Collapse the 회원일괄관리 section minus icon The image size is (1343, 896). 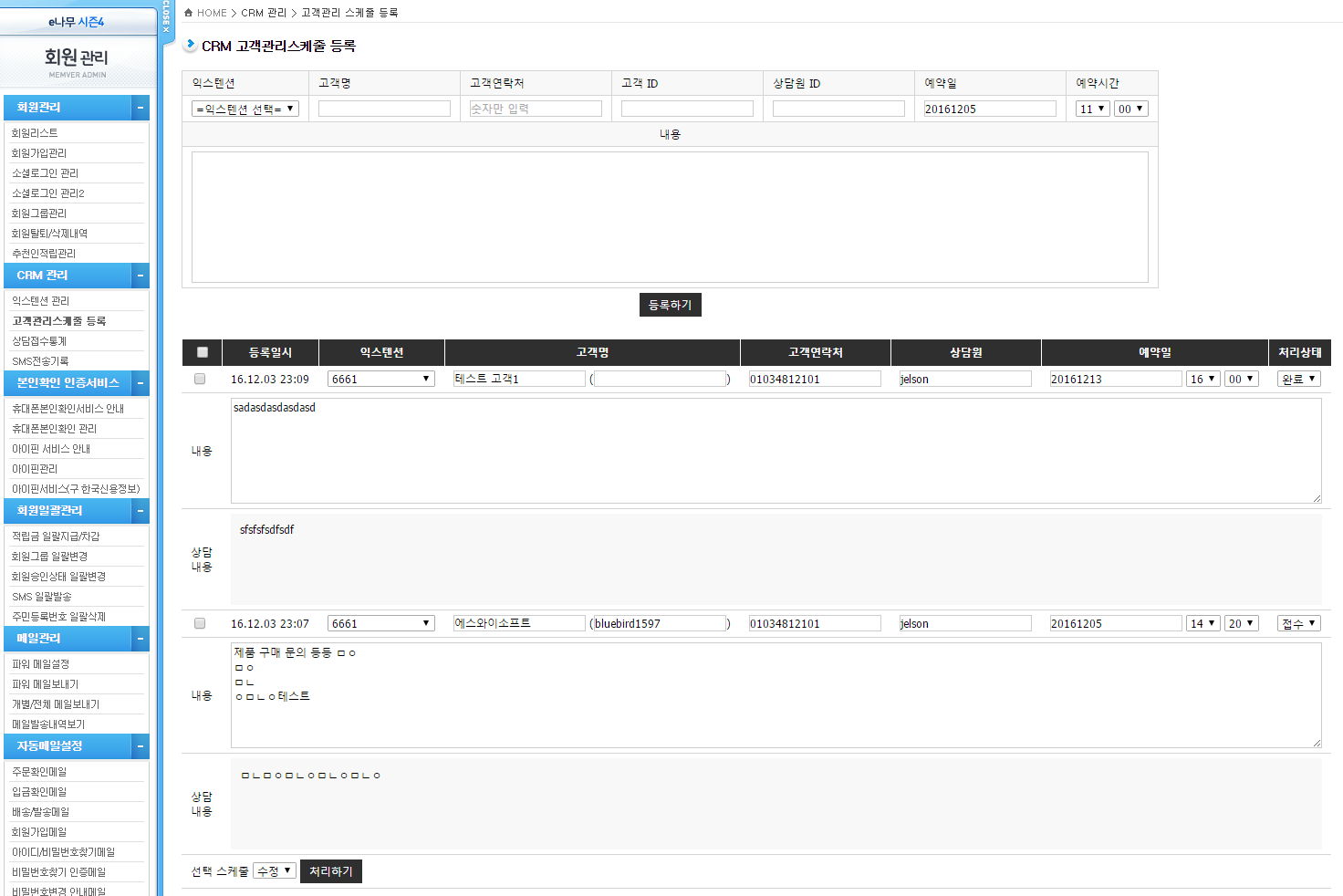[x=141, y=511]
